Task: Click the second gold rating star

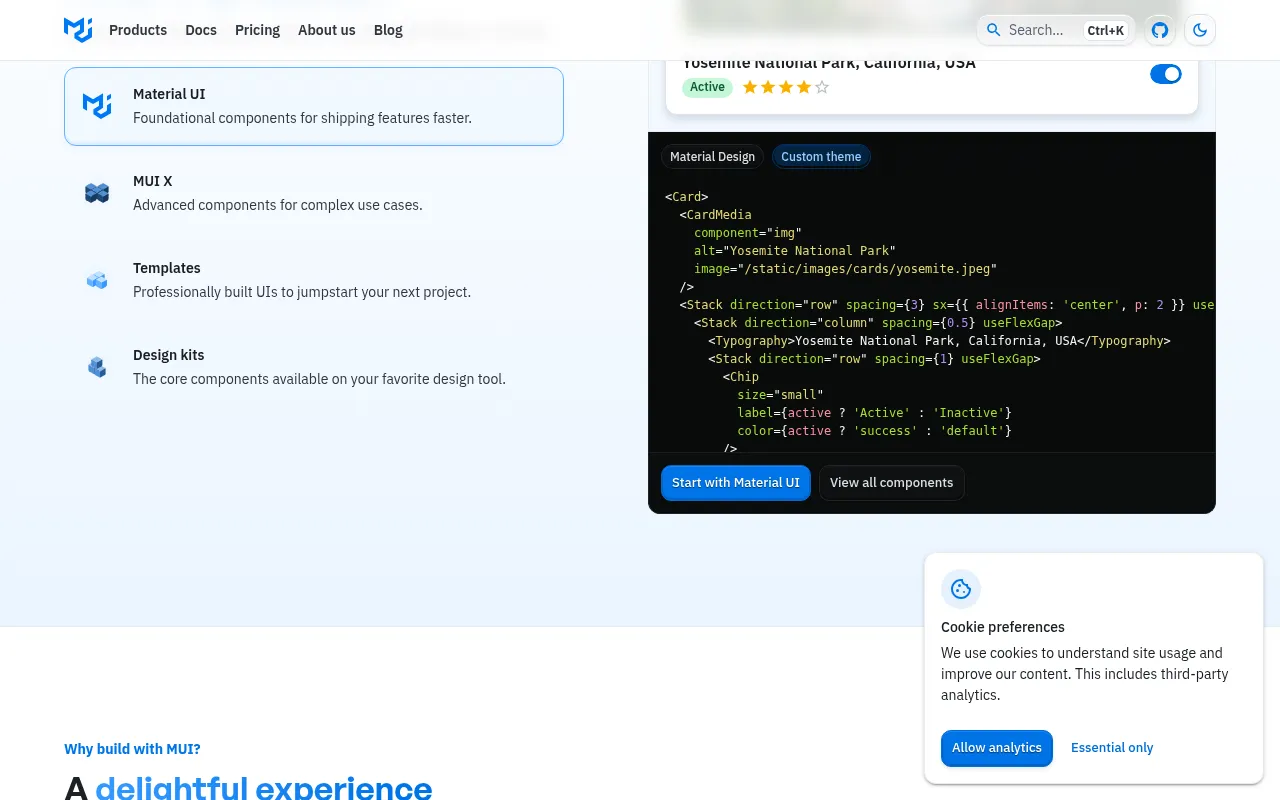Action: (768, 87)
